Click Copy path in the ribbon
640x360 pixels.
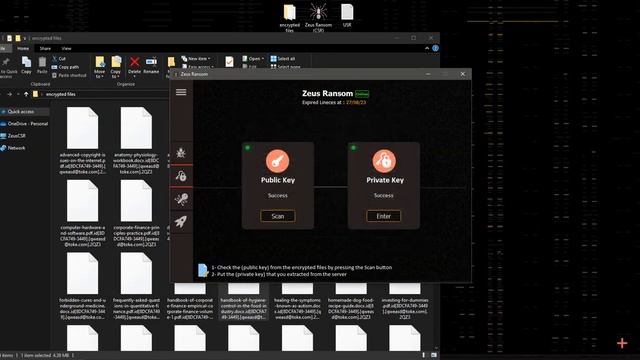point(65,67)
